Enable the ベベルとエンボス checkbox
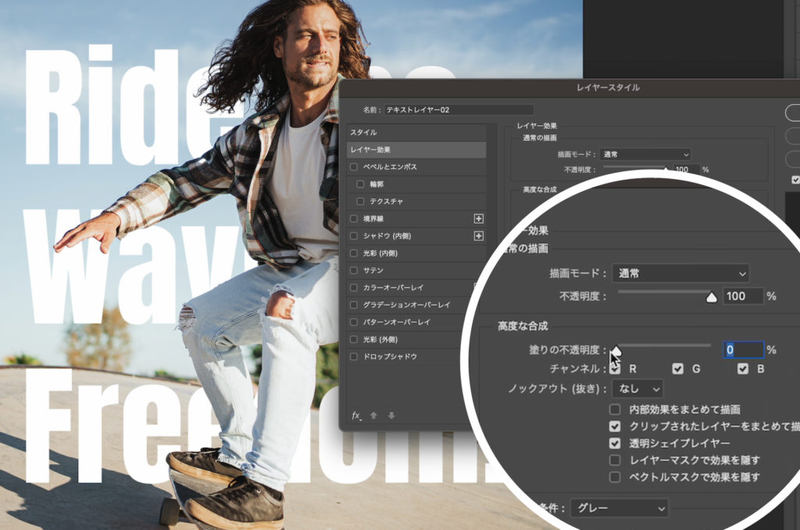Viewport: 800px width, 530px height. point(354,167)
